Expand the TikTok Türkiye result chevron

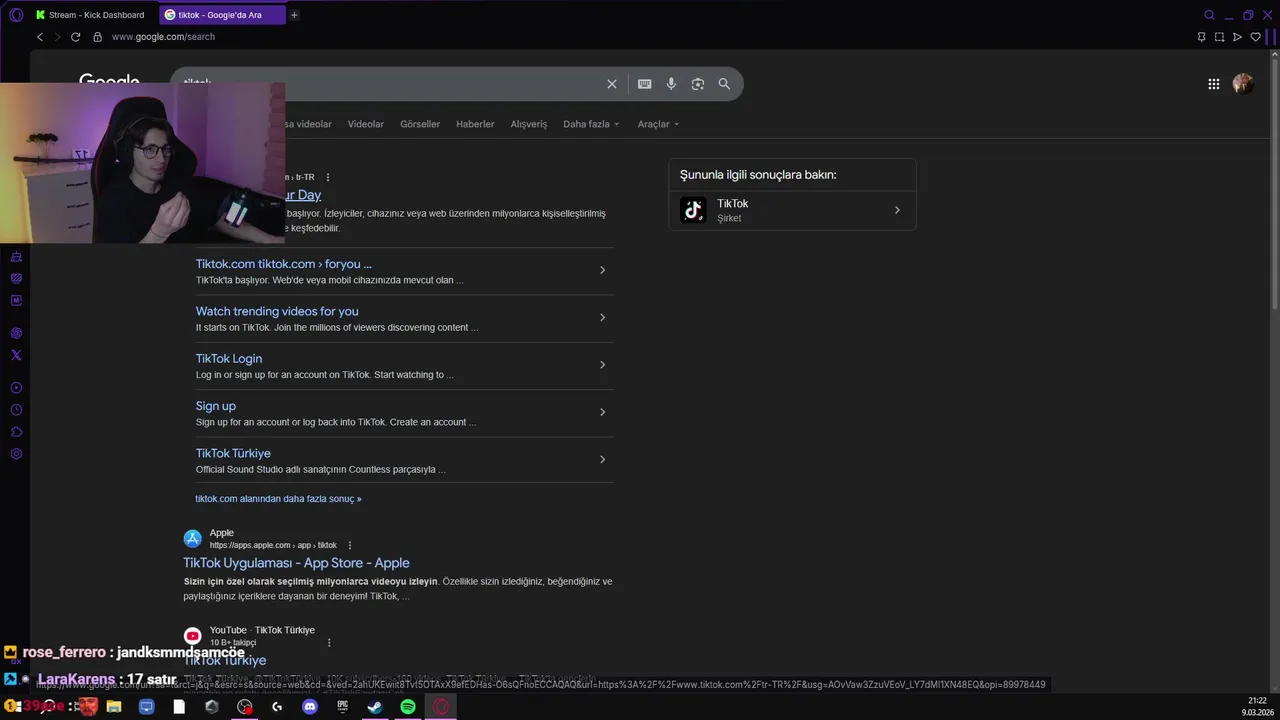tap(602, 459)
